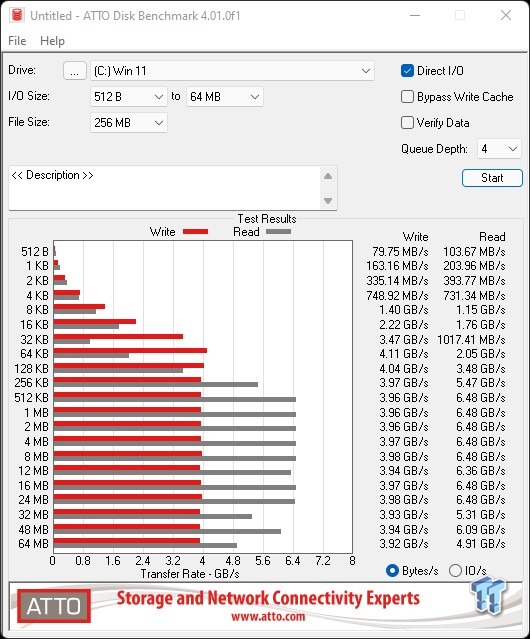Click the www.atto.com link
Screen dimensions: 530x639
[x=268, y=616]
